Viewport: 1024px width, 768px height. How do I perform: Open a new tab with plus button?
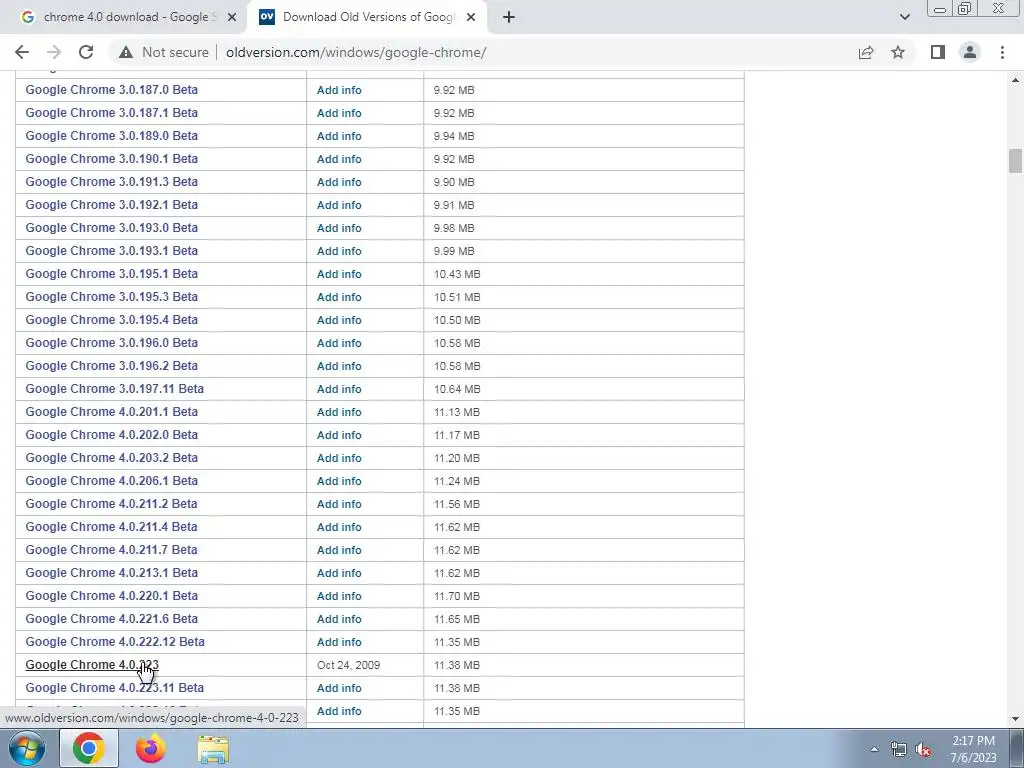509,17
